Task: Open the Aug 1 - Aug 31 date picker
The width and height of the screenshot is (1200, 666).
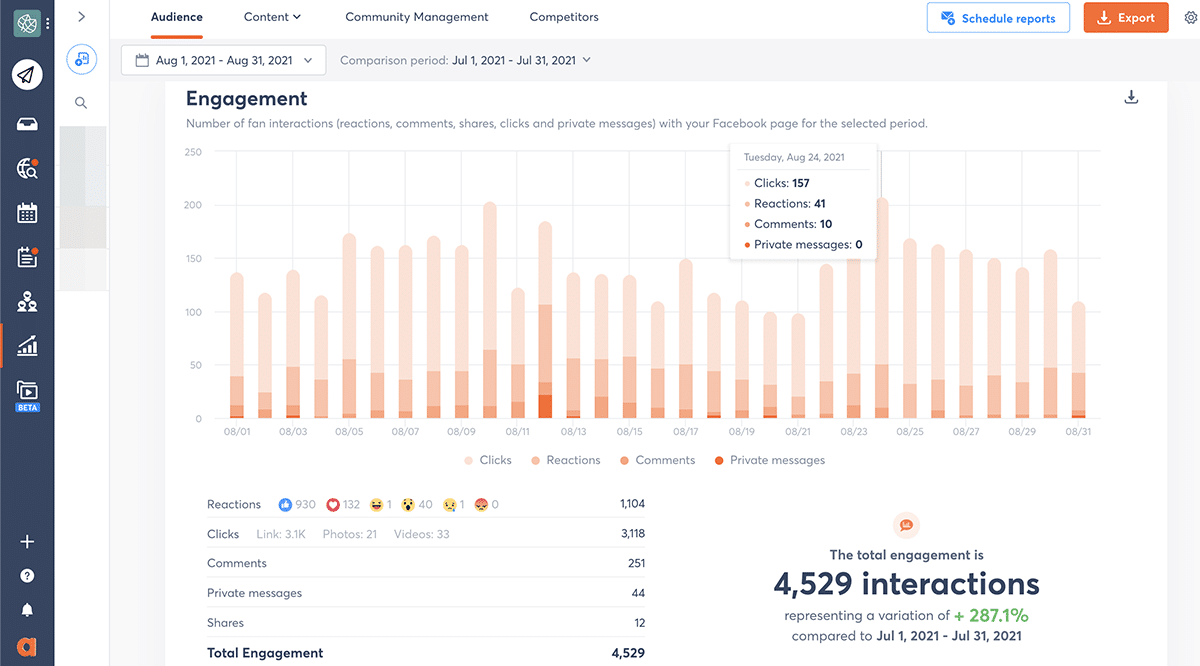Action: point(223,60)
